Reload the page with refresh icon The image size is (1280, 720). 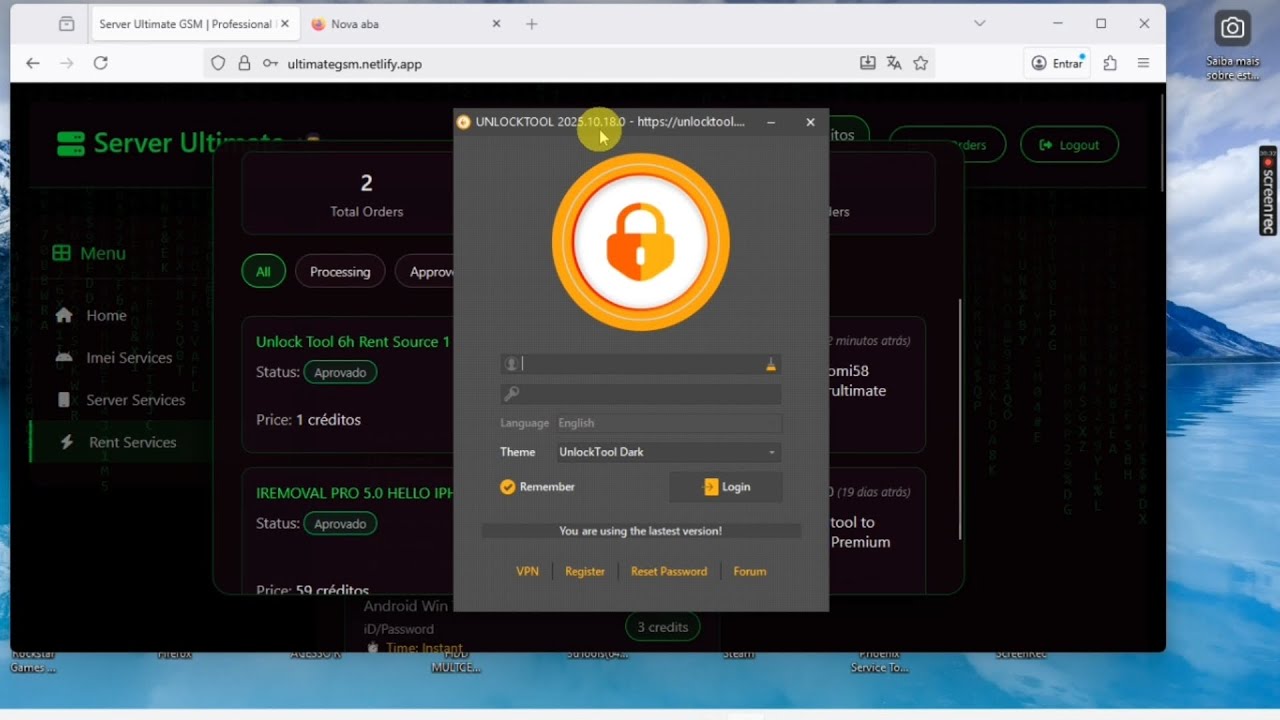point(100,63)
